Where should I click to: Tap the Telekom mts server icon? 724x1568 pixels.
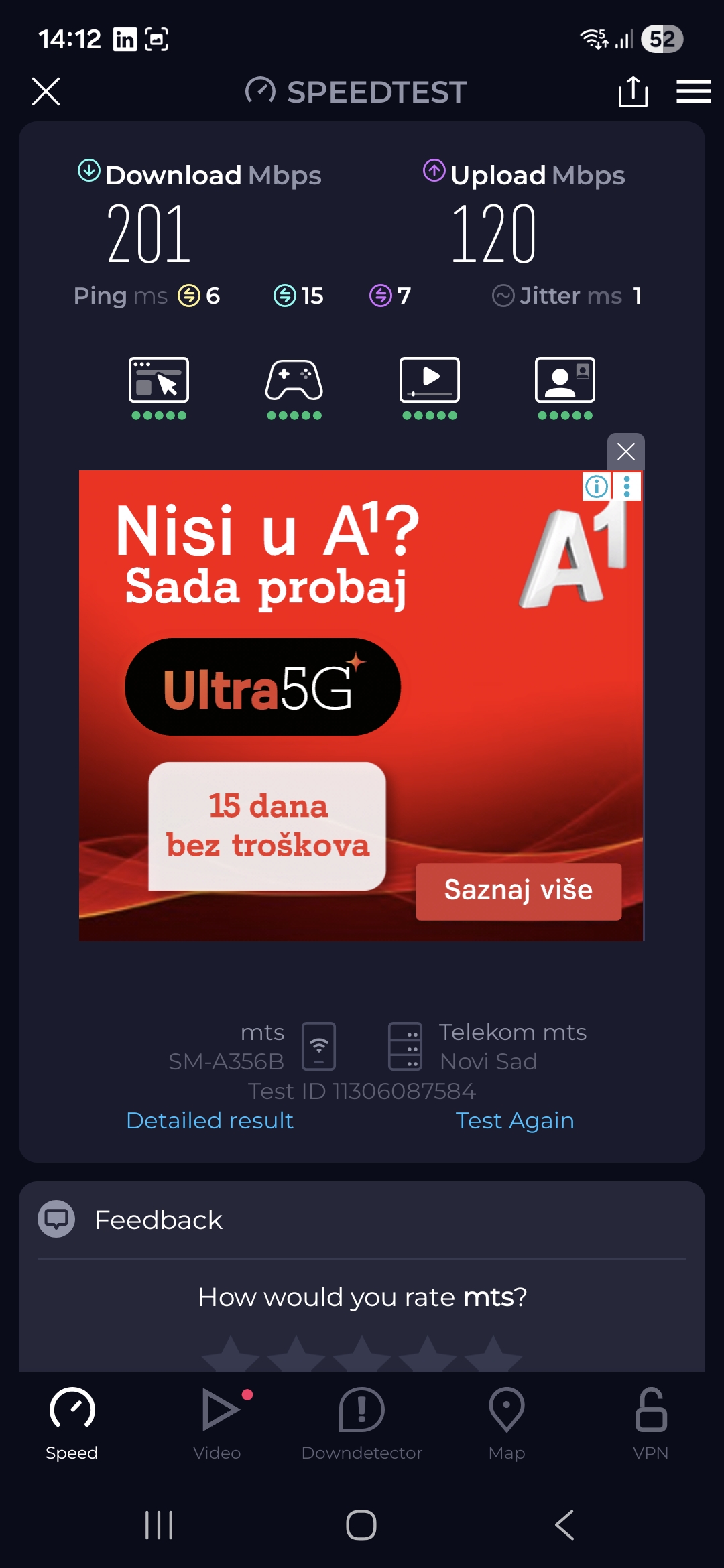(405, 1045)
